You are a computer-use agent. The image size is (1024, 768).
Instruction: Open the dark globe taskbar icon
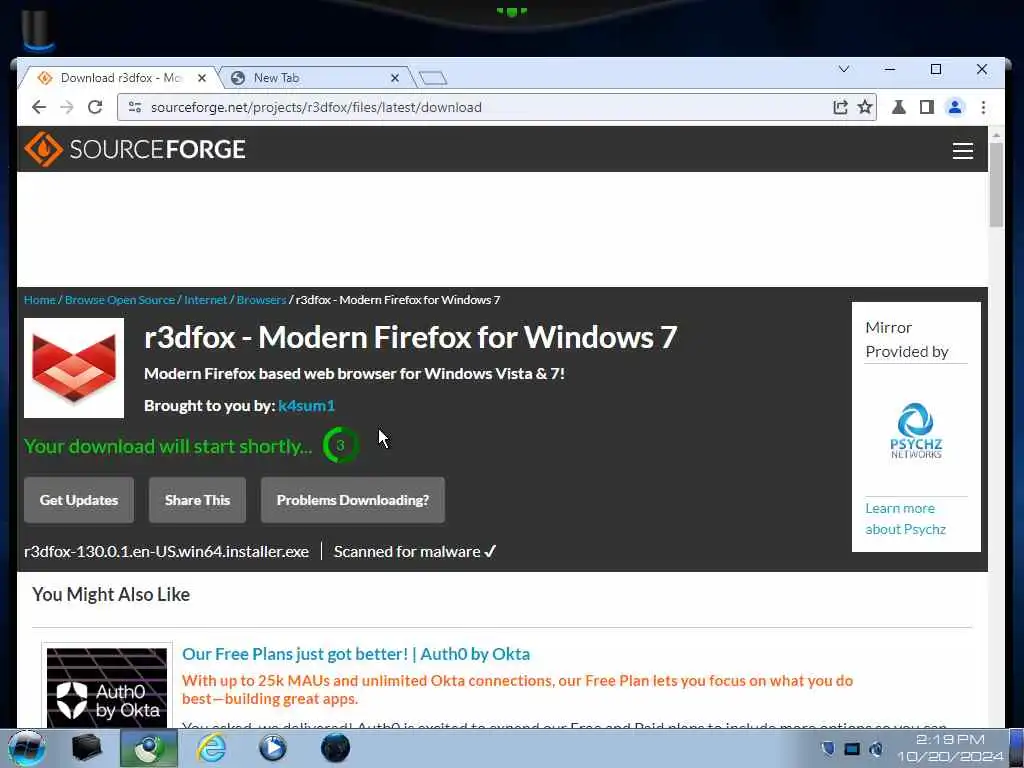tap(336, 748)
